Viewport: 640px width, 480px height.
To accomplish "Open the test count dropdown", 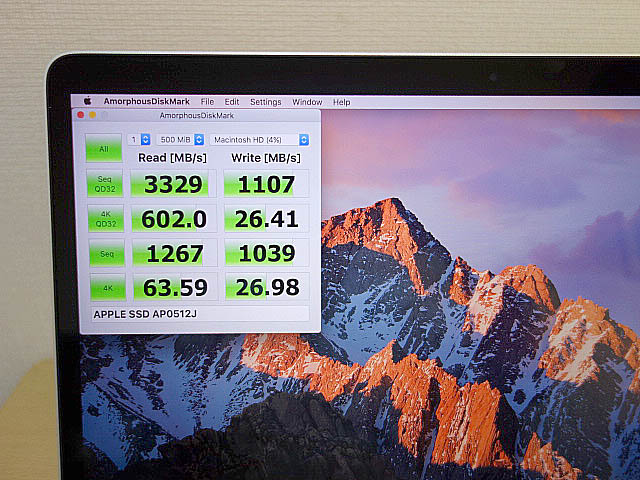I will 139,139.
